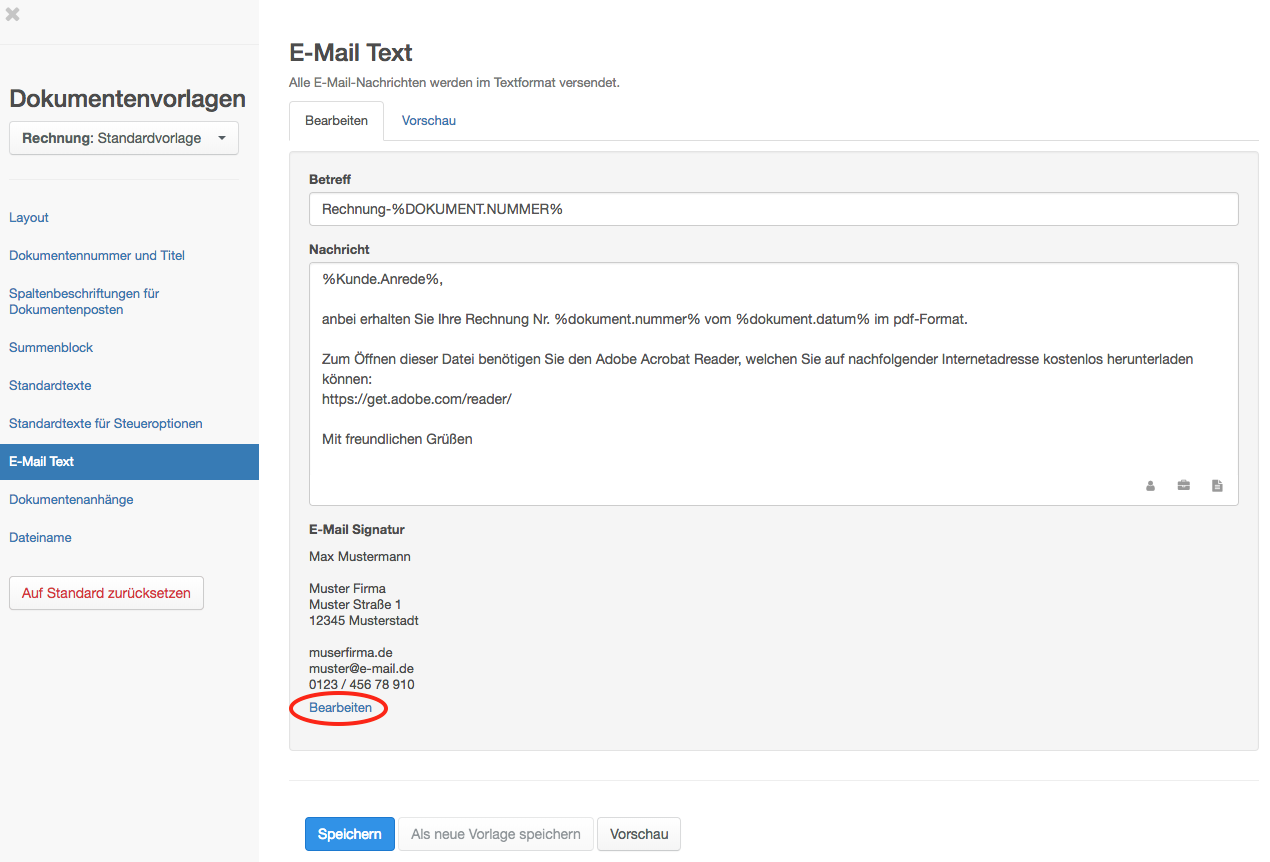This screenshot has width=1270, height=862.
Task: Close the panel with the X icon
Action: coord(13,15)
